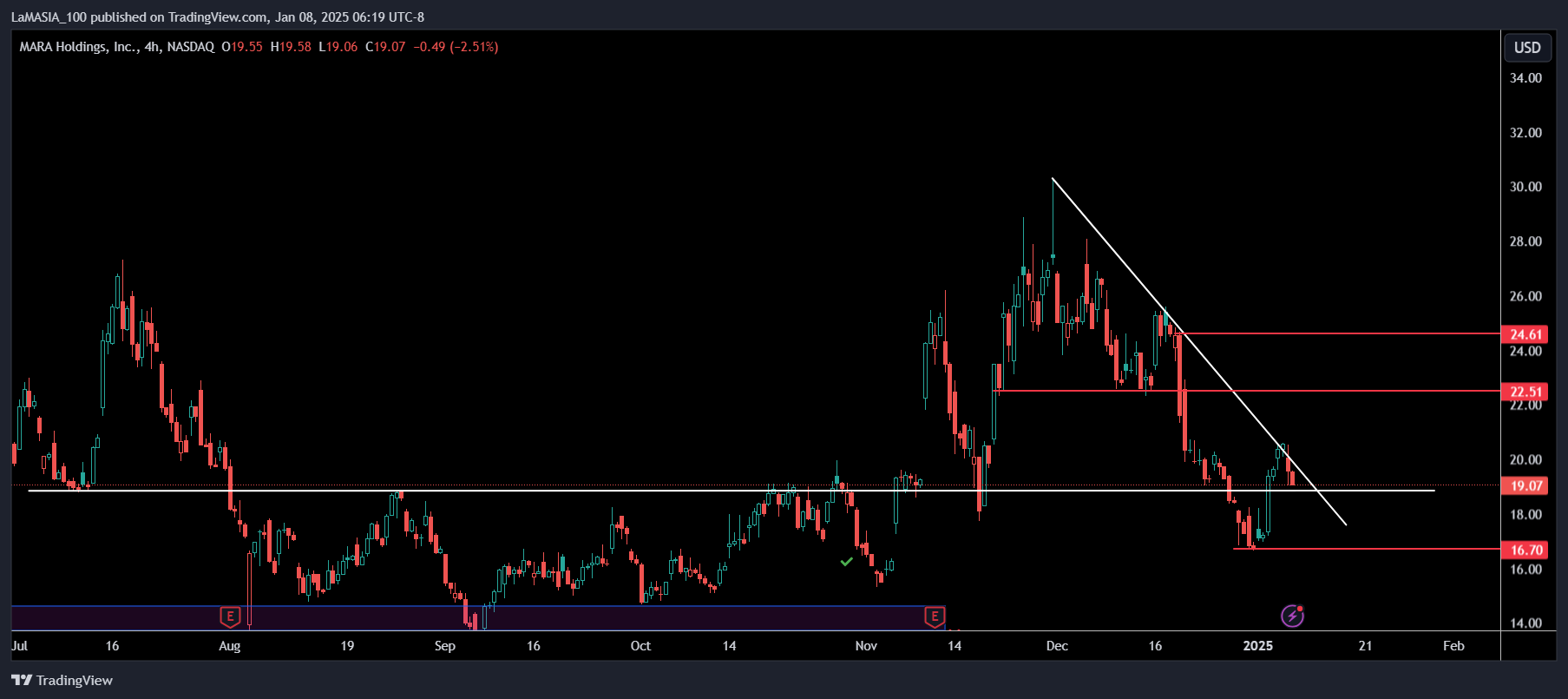1568x699 pixels.
Task: Click the MARA Holdings, Inc. symbol title
Action: (x=78, y=47)
